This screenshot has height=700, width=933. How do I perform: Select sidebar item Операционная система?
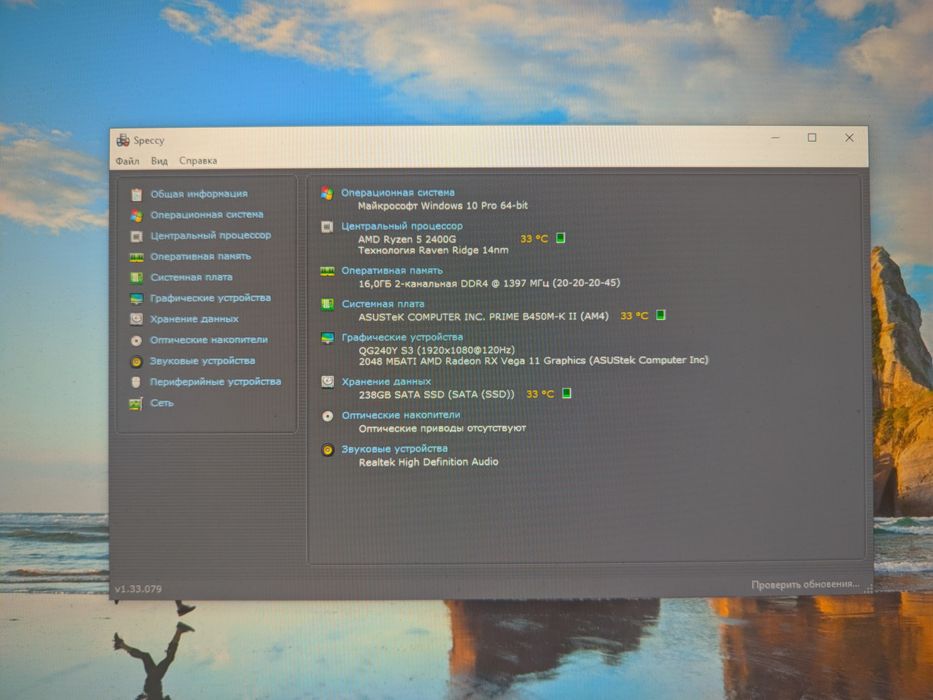[x=206, y=215]
